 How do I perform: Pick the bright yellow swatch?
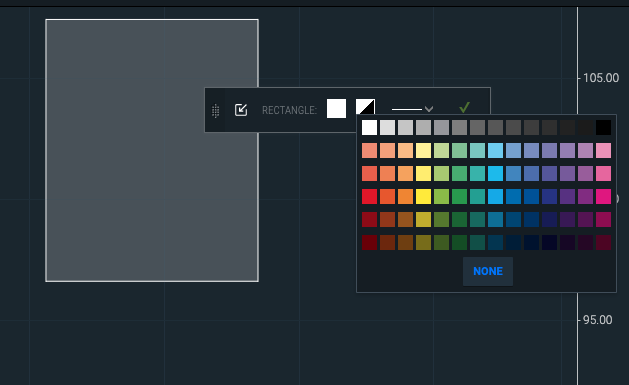coord(423,197)
